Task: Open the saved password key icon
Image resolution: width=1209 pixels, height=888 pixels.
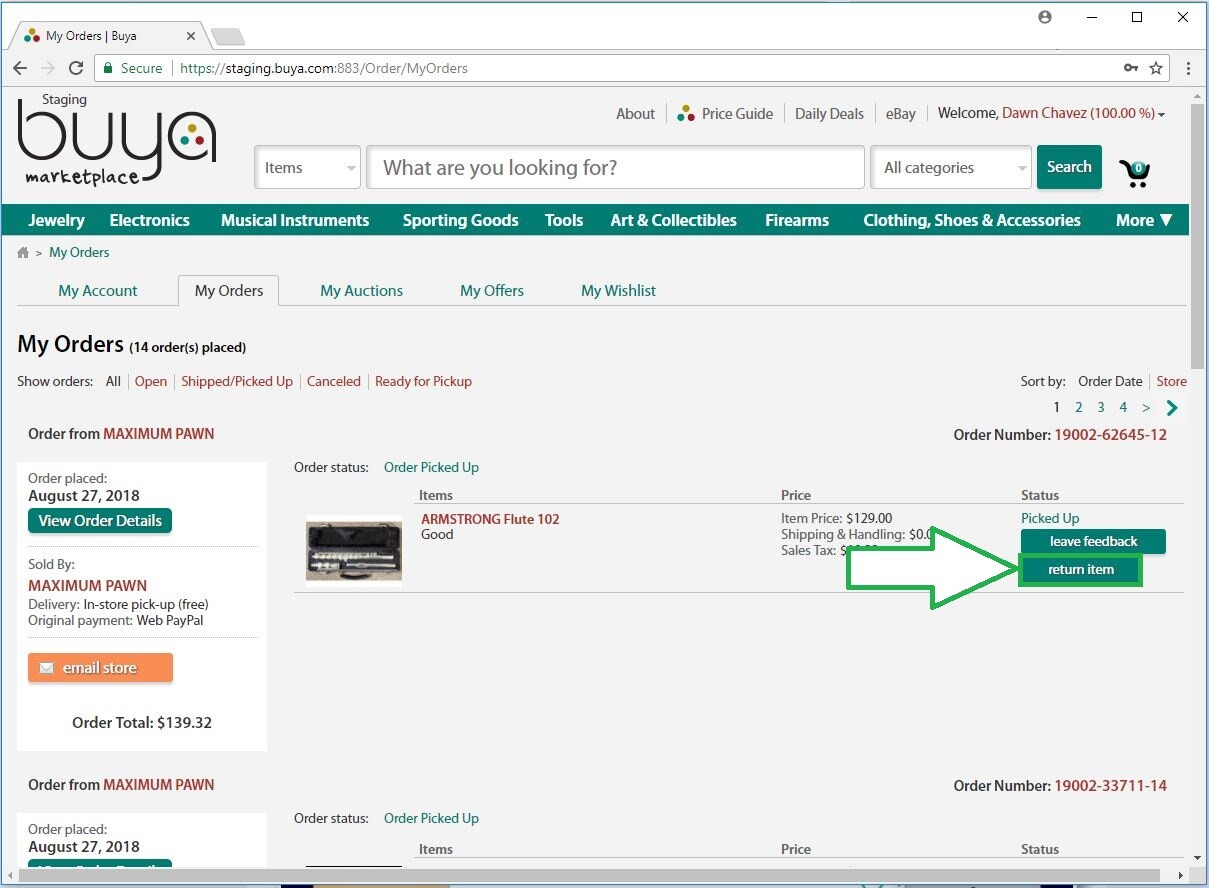Action: [x=1131, y=68]
